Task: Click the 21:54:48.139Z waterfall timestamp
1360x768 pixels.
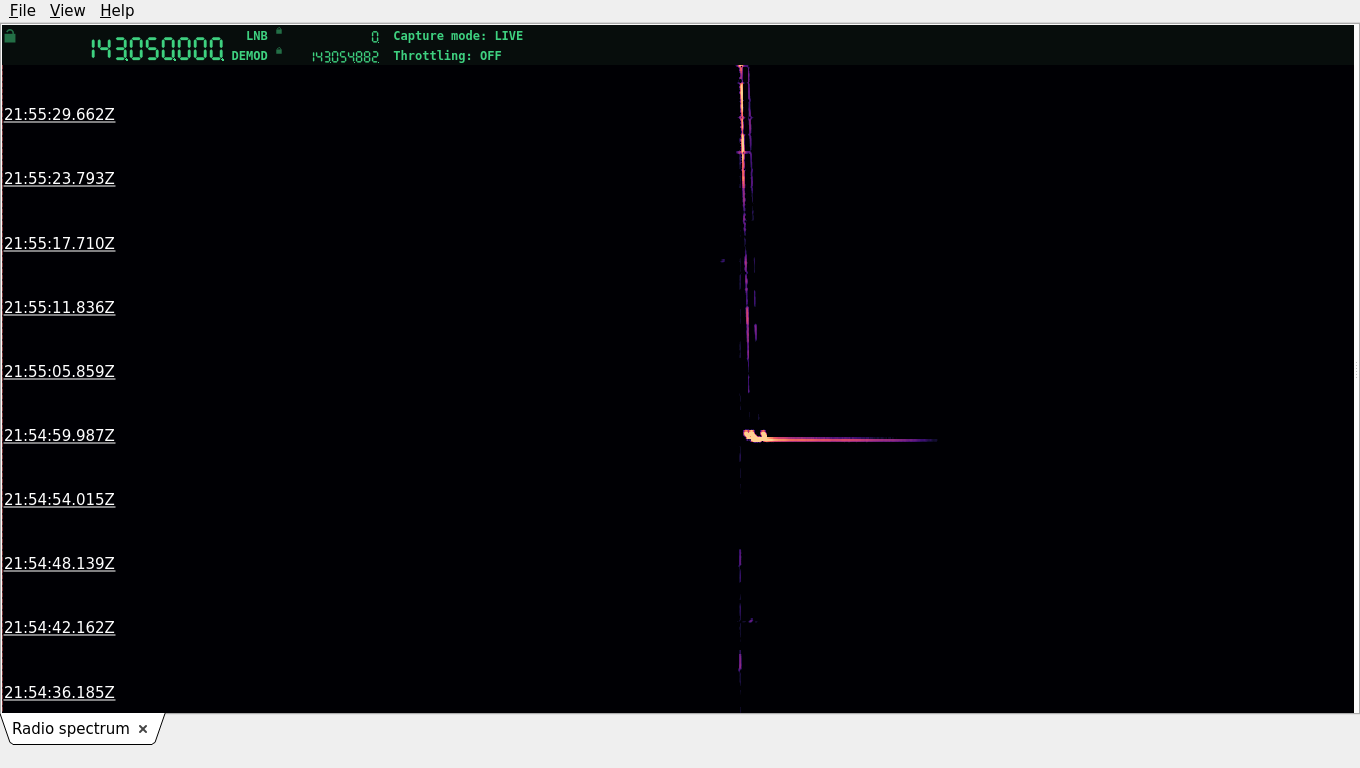Action: click(60, 564)
